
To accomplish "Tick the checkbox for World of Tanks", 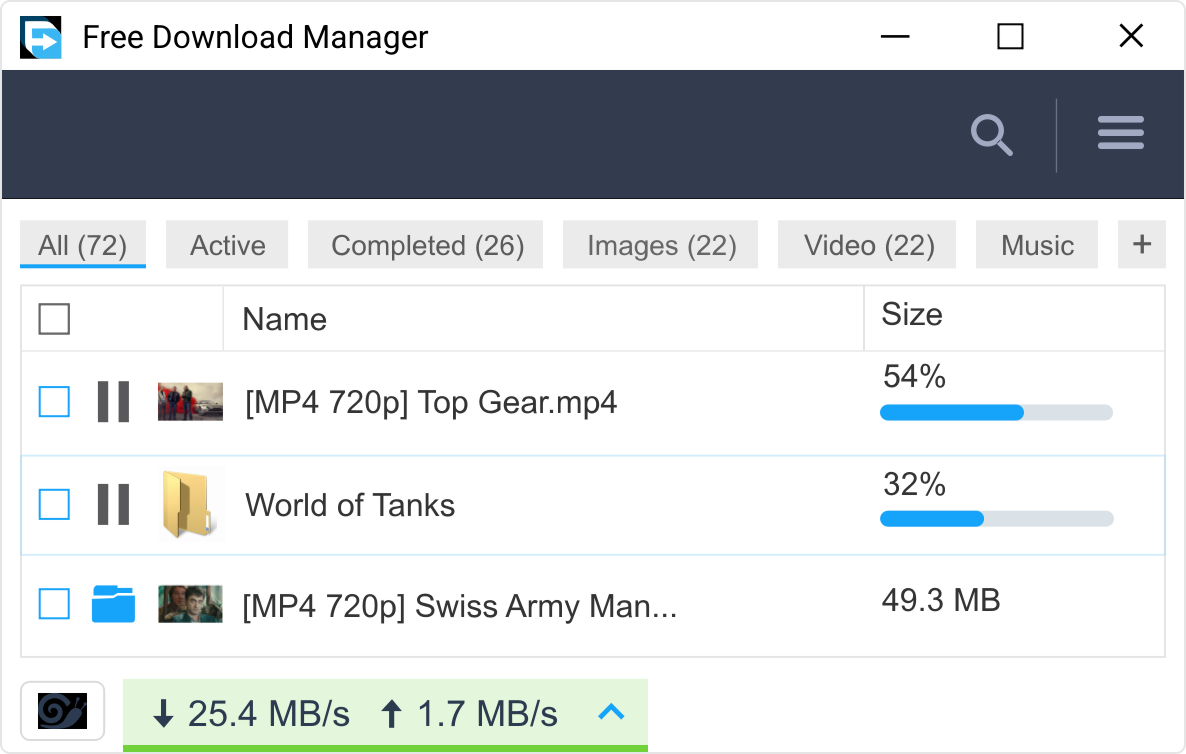I will pos(54,504).
